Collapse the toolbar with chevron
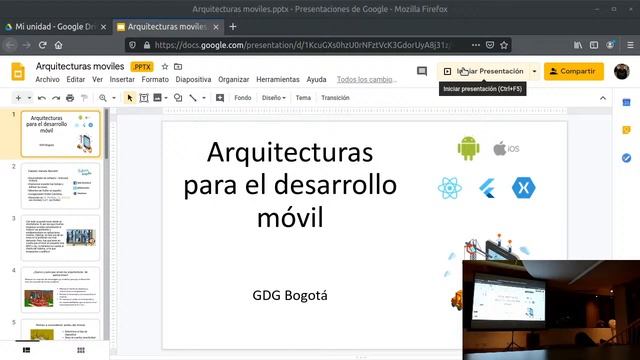Image resolution: width=640 pixels, height=360 pixels. pos(603,98)
